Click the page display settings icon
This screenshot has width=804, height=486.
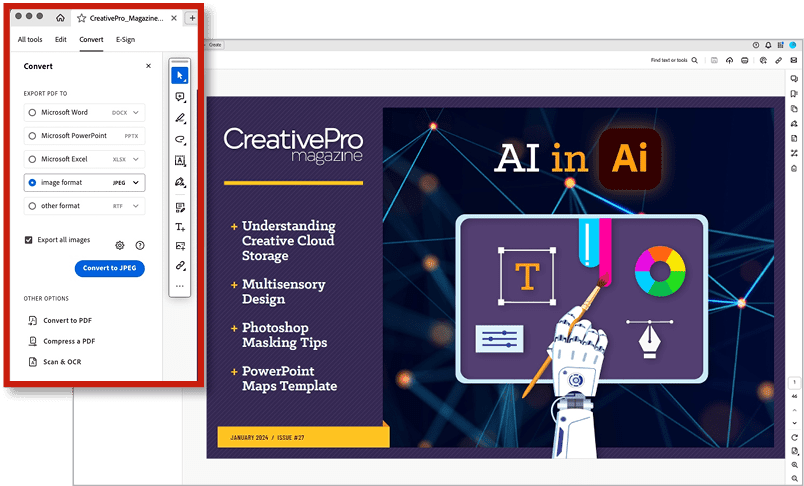coord(795,451)
